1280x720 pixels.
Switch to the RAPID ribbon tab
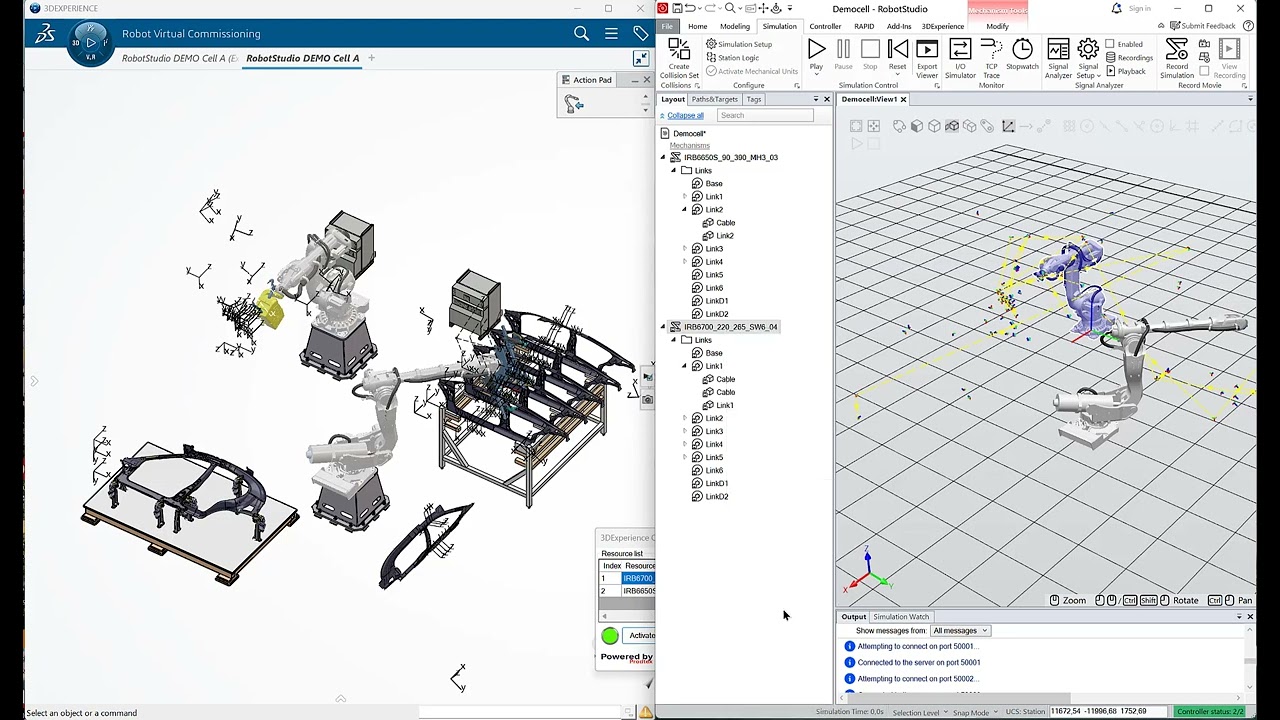[x=864, y=26]
